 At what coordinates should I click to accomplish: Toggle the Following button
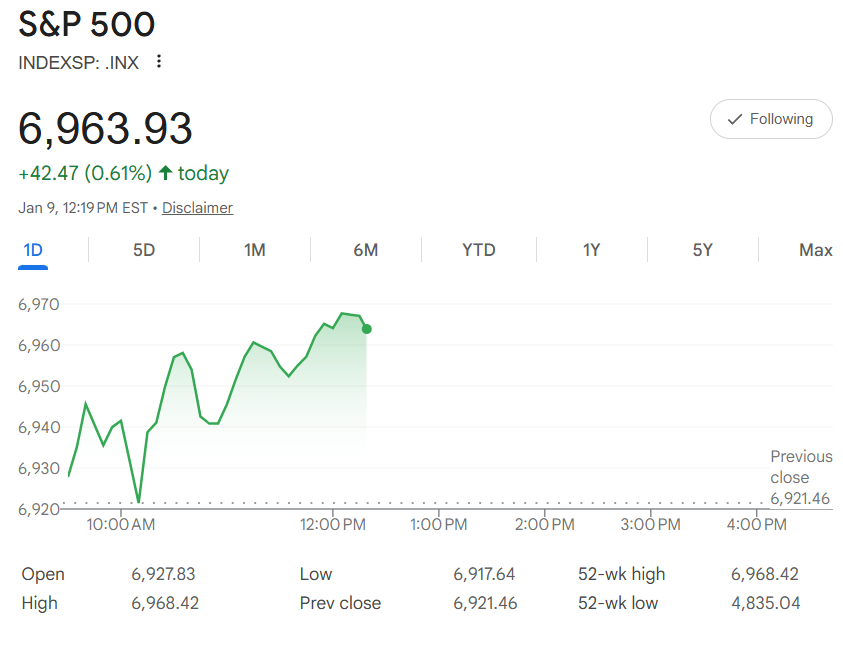[771, 119]
